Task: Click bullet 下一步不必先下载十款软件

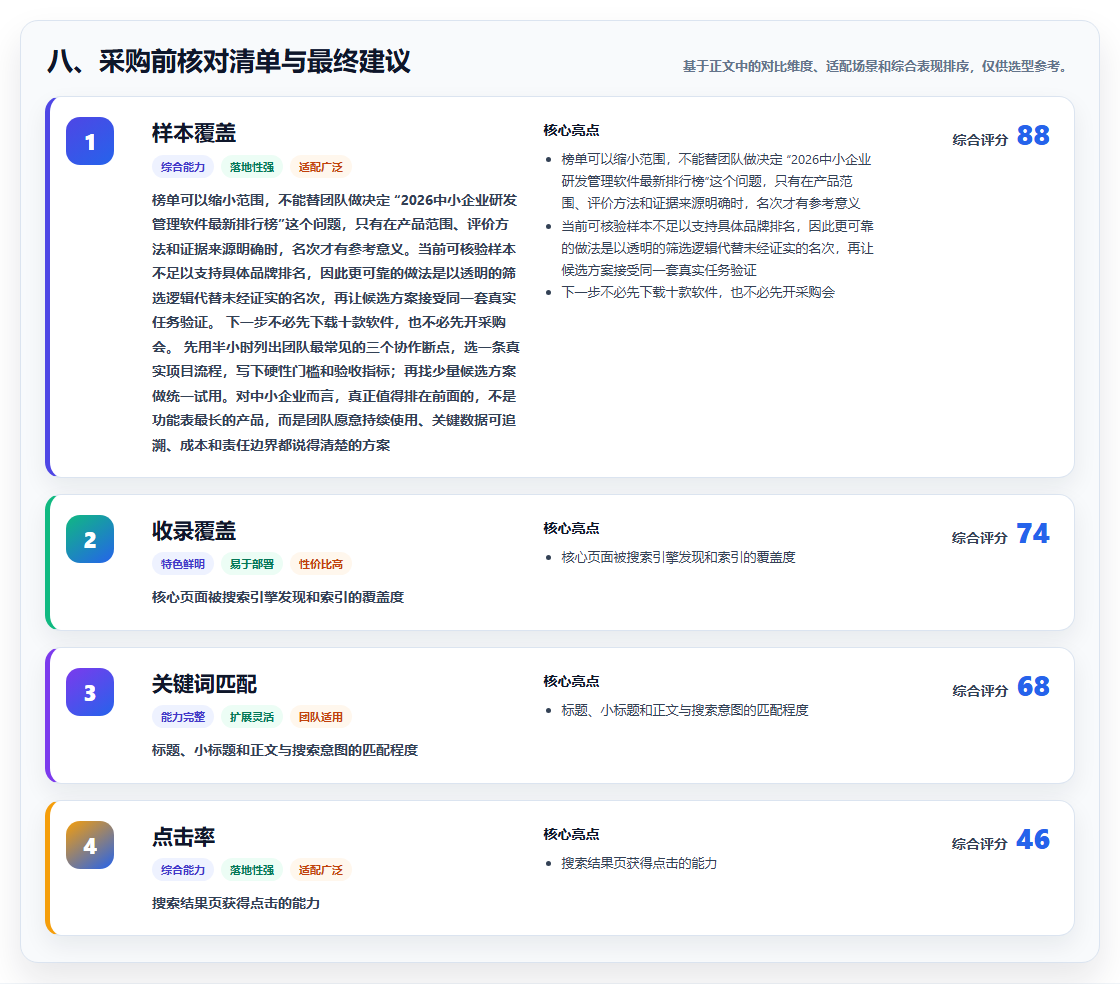Action: [x=698, y=292]
